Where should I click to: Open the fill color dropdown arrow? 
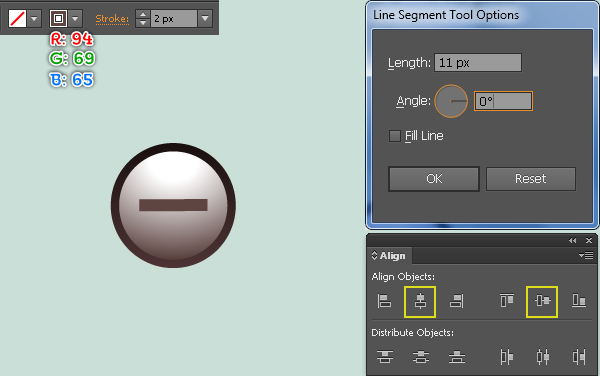pyautogui.click(x=34, y=18)
